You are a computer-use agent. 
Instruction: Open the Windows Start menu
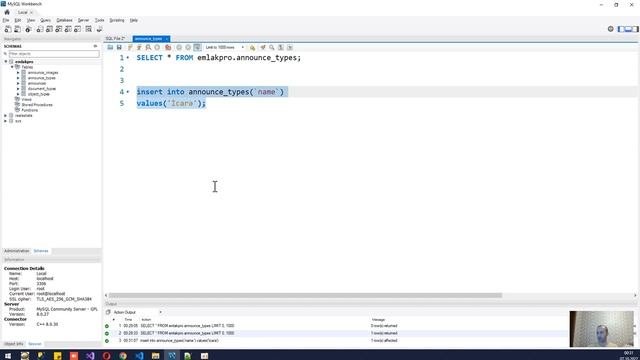(x=8, y=356)
